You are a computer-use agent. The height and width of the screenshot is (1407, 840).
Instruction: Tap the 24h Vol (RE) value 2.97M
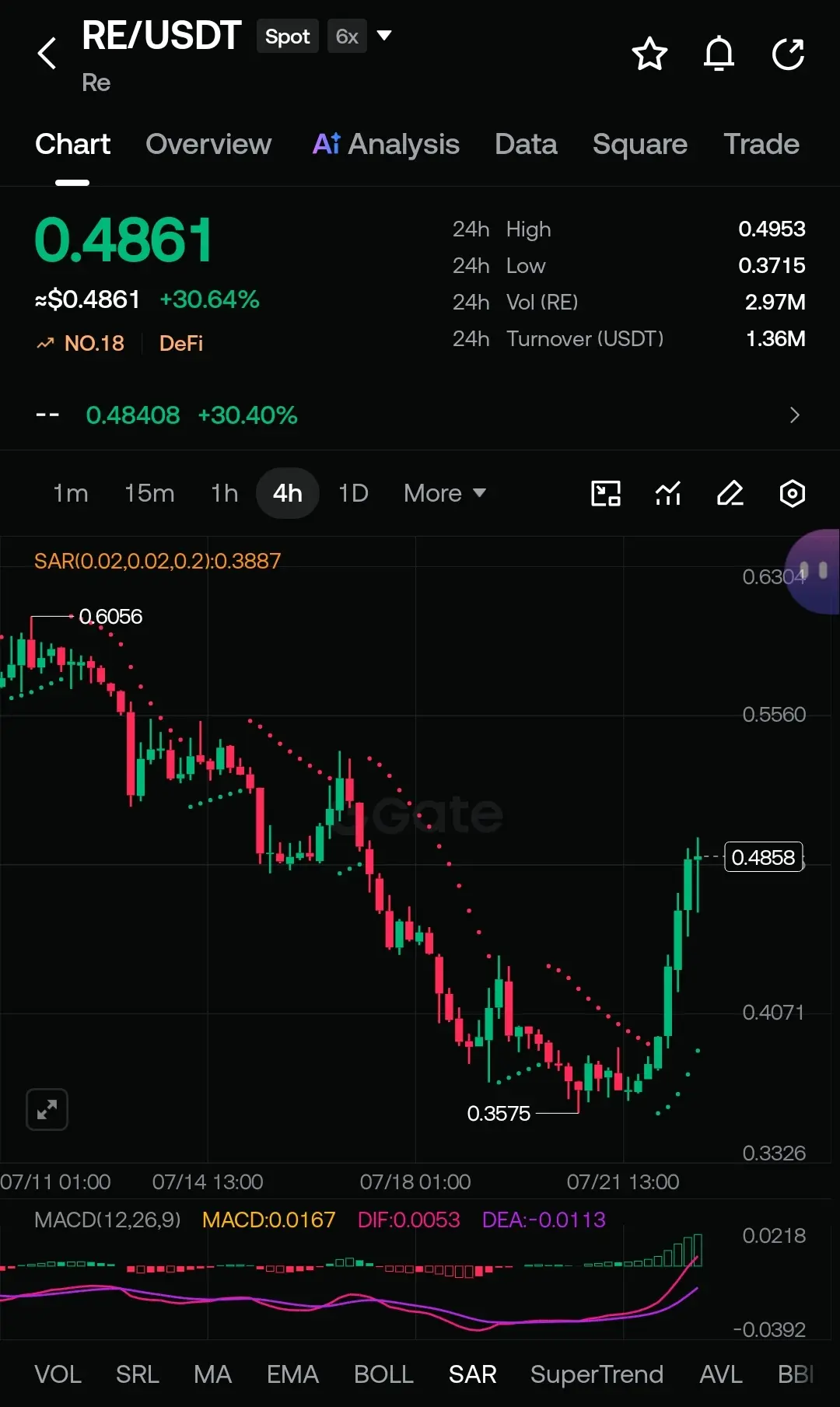[775, 303]
